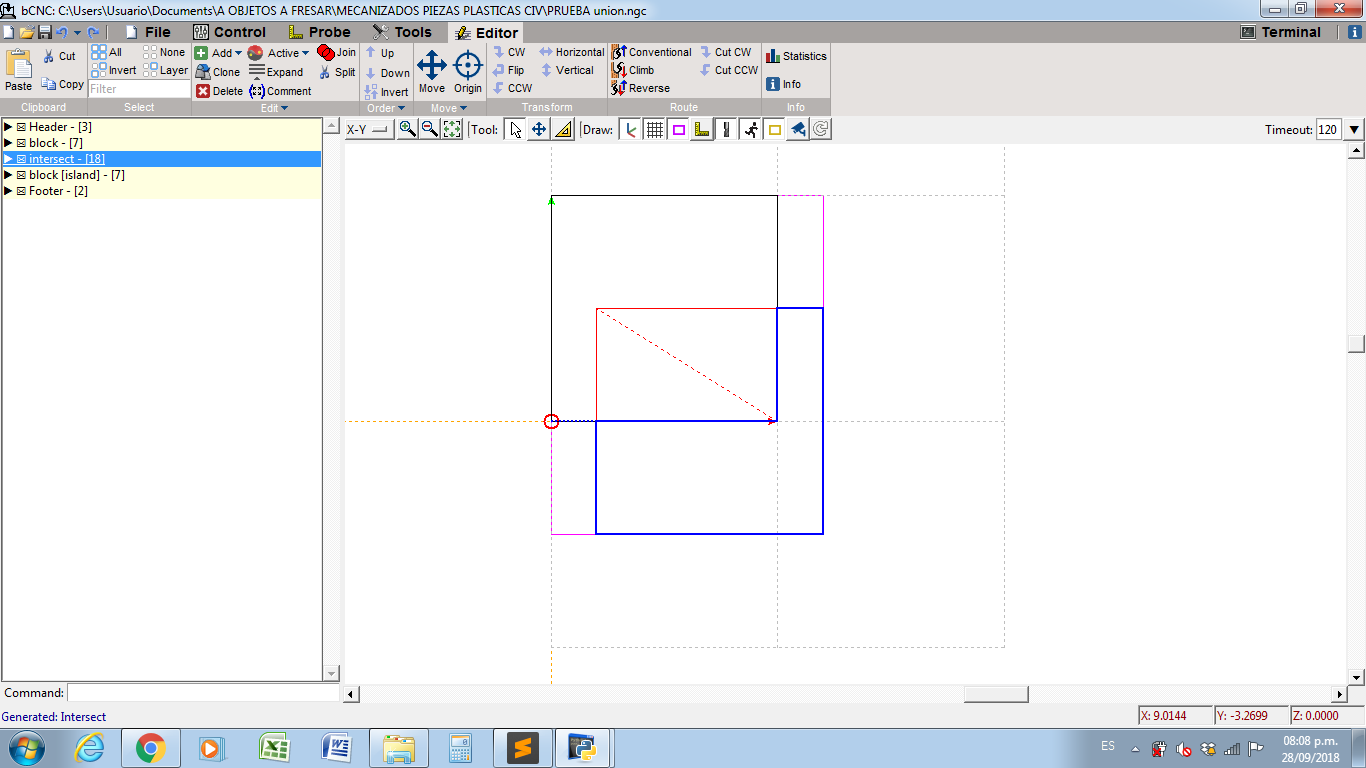Rotate selection CW

508,52
